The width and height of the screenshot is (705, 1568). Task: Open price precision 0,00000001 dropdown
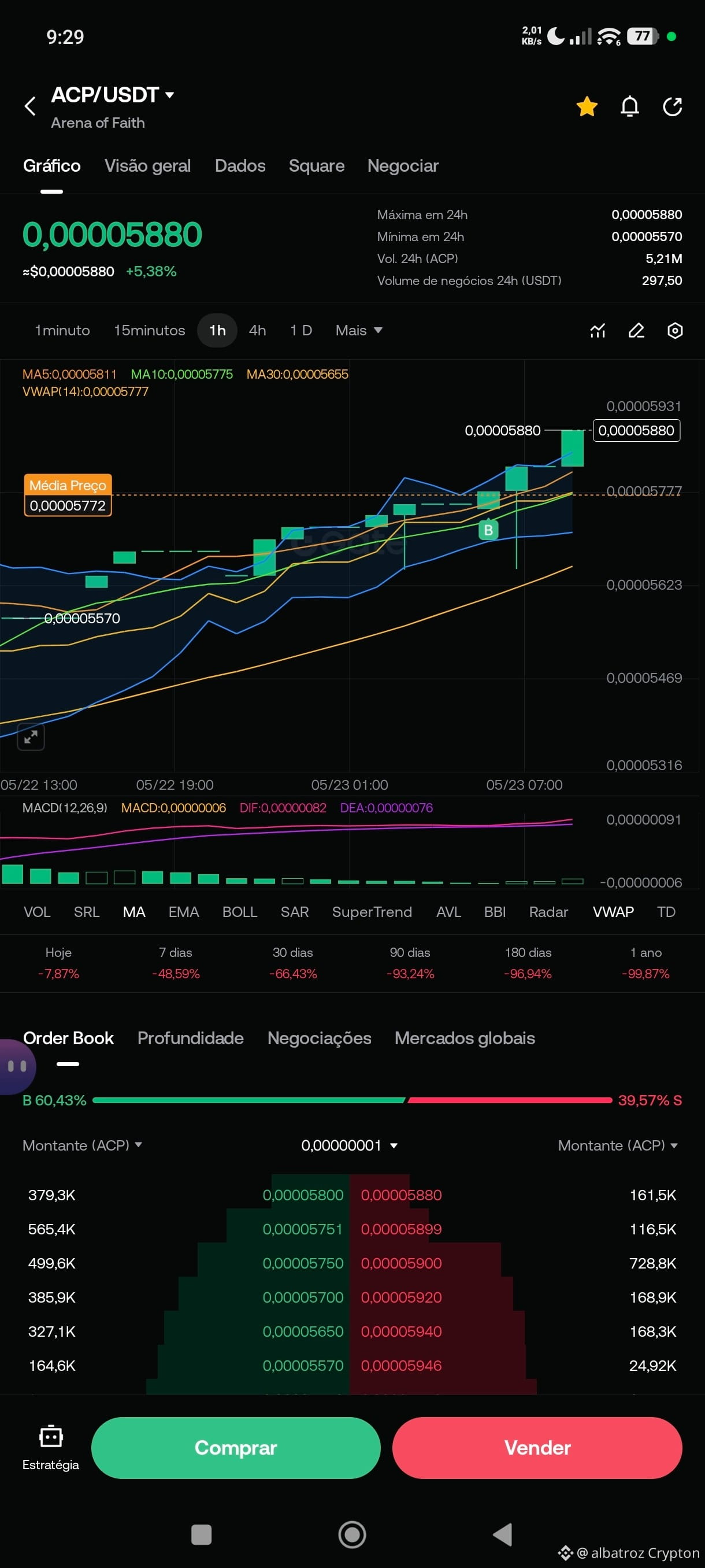pos(349,1145)
